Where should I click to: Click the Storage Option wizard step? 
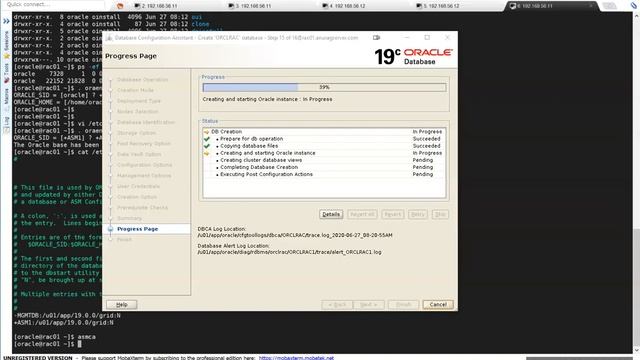pyautogui.click(x=136, y=133)
